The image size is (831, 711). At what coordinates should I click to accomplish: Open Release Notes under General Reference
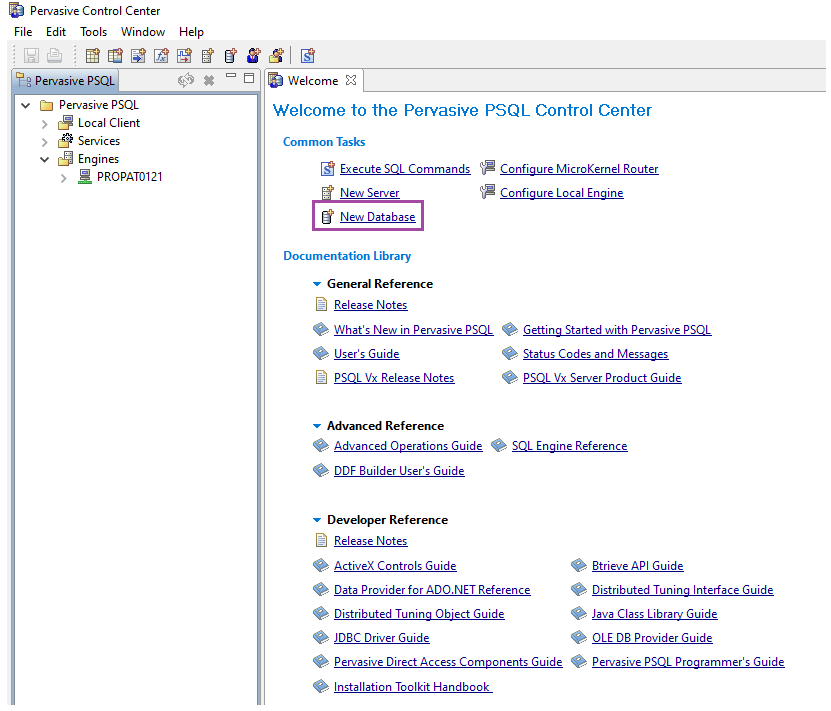(370, 305)
